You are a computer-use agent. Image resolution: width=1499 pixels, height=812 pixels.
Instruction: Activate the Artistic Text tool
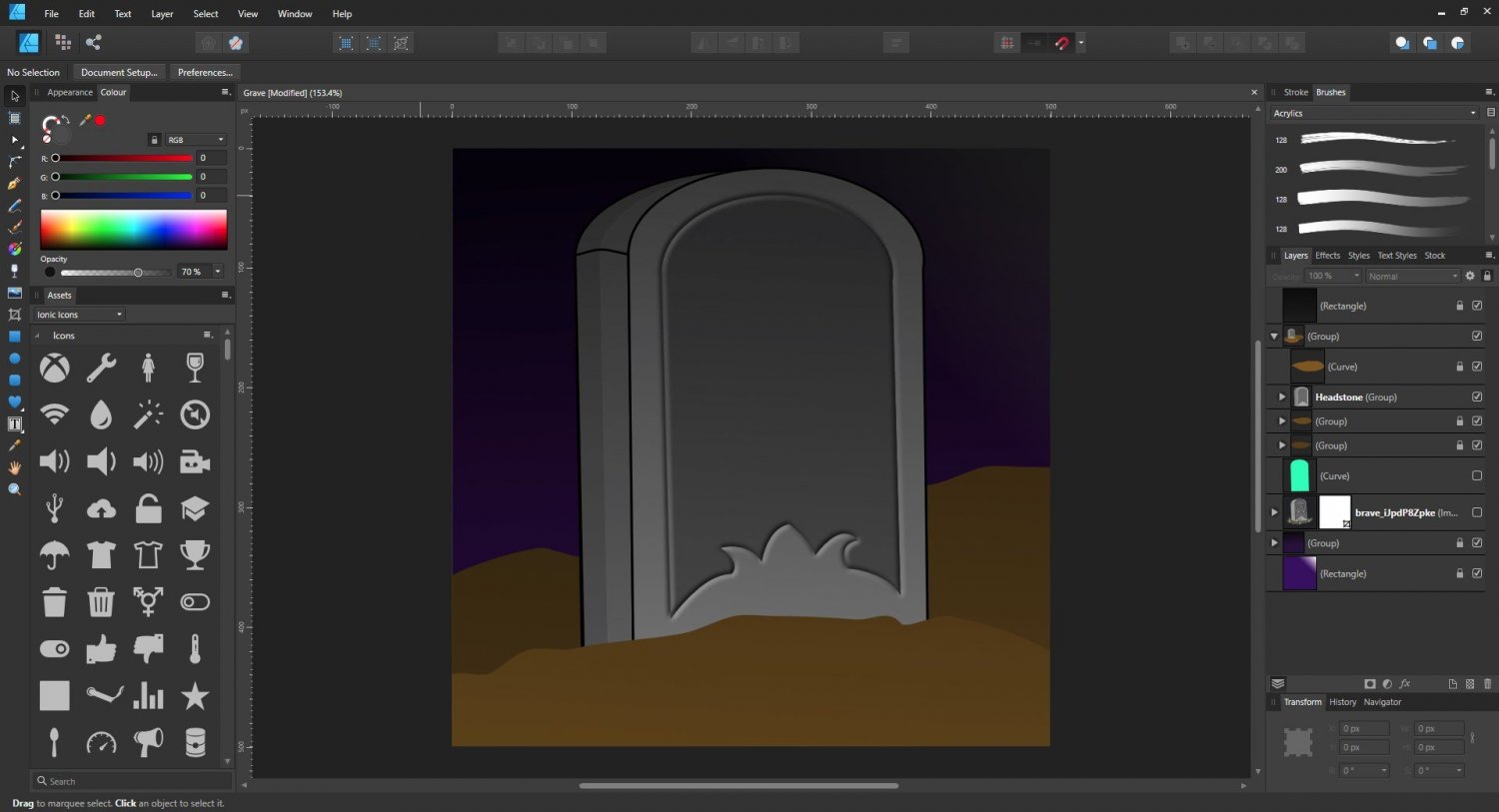tap(14, 422)
